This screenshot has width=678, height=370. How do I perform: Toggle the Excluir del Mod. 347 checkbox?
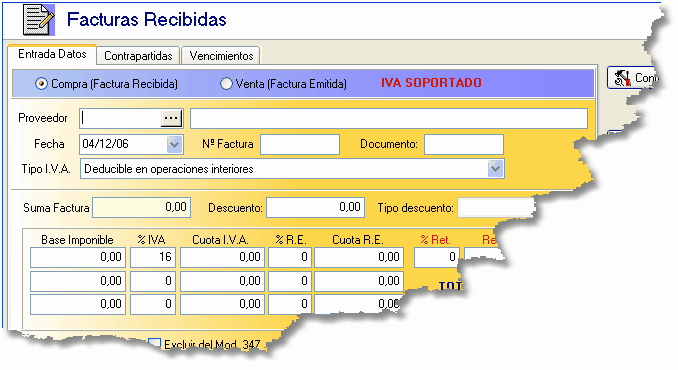point(154,344)
